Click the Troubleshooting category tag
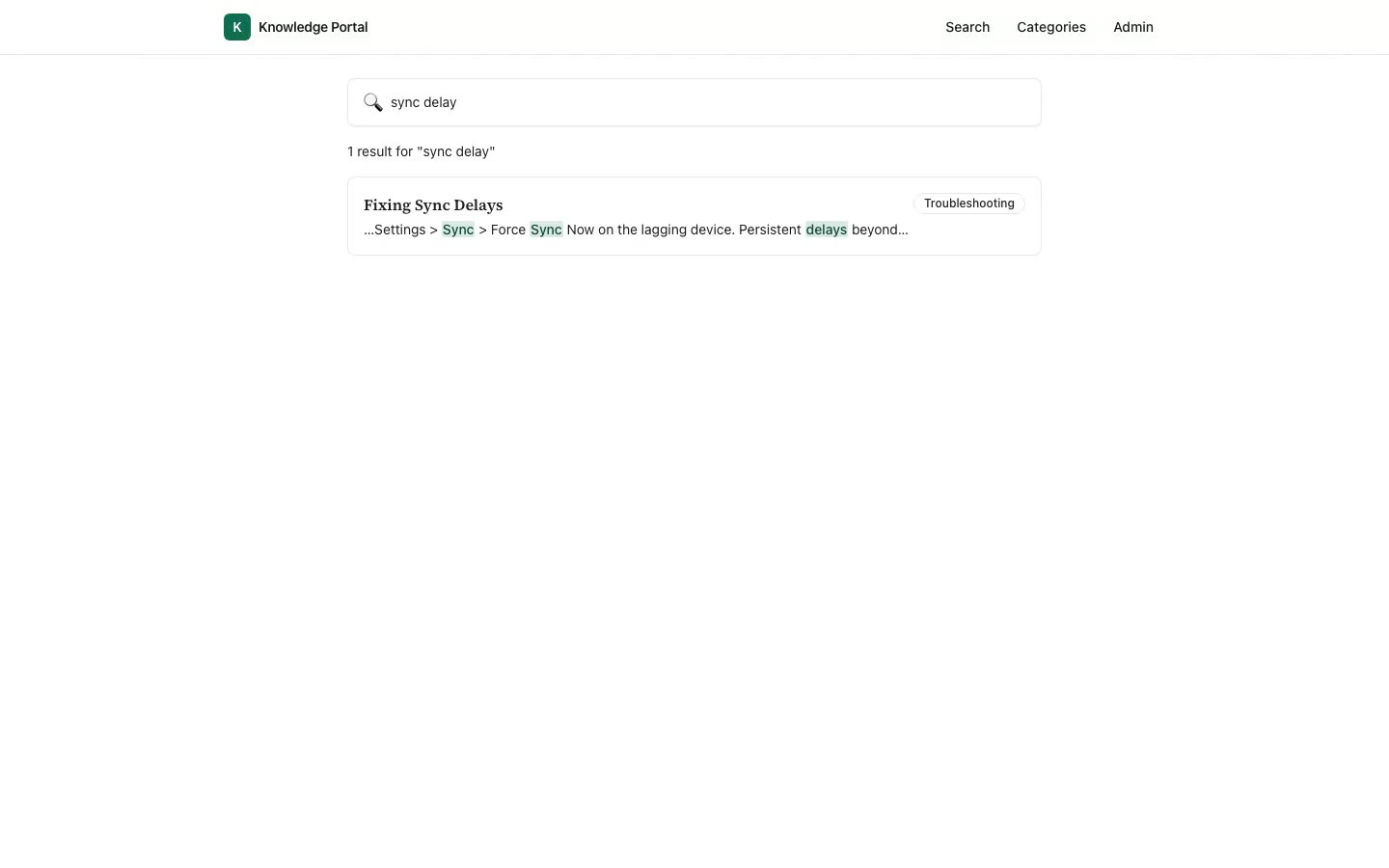This screenshot has height=868, width=1389. [969, 203]
